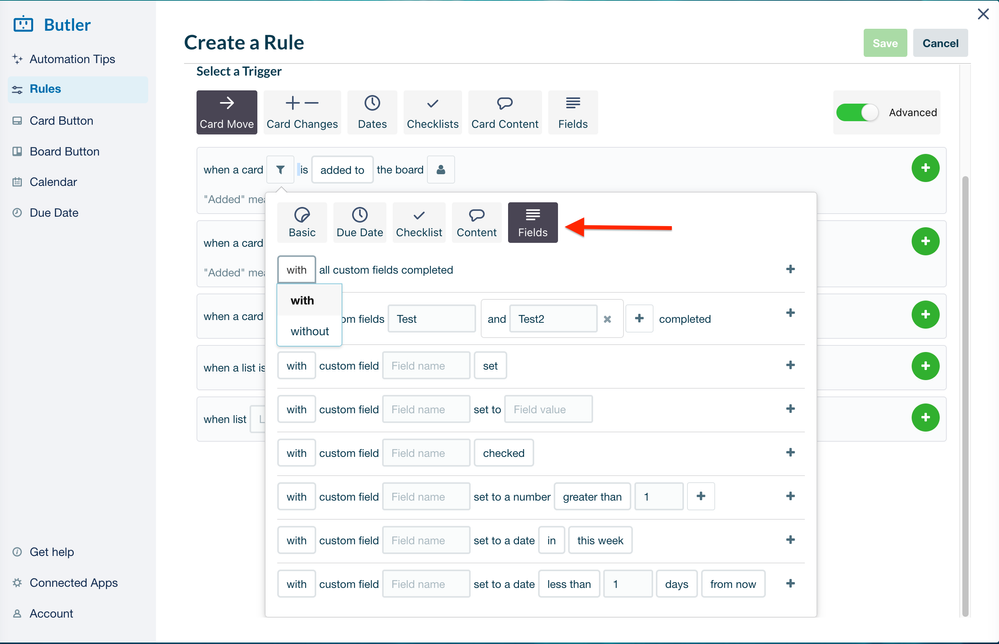This screenshot has height=644, width=999.
Task: Select the Fields trigger tab
Action: (573, 112)
